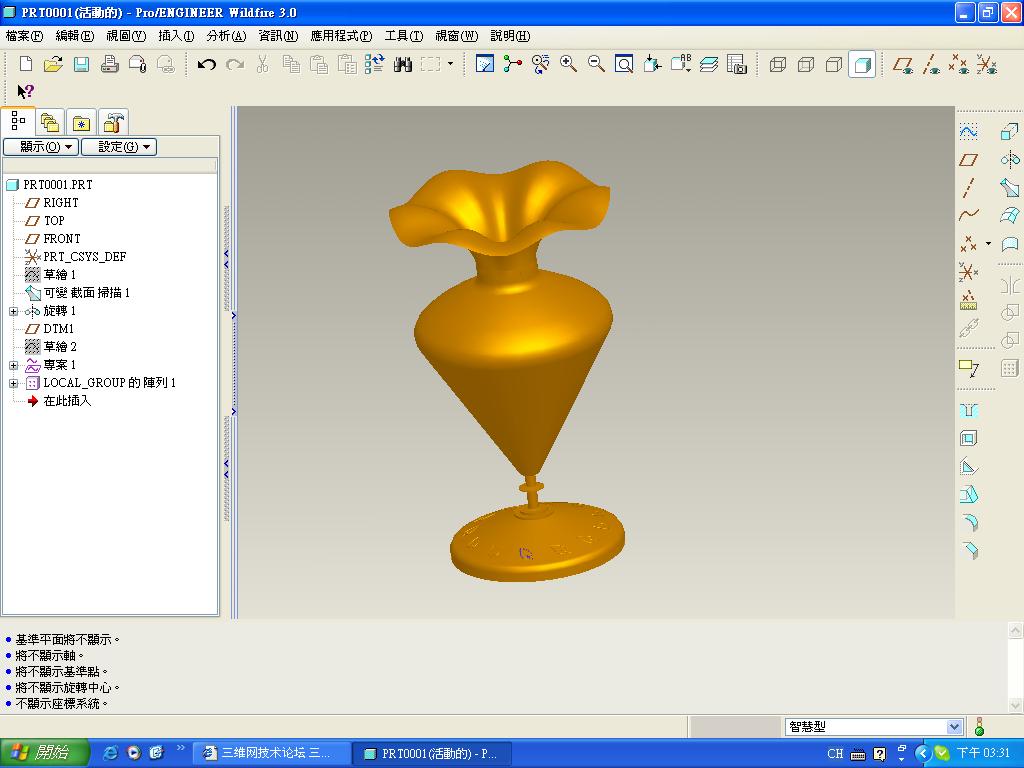This screenshot has width=1024, height=768.
Task: Expand the 旋轉 1 feature node
Action: [13, 312]
